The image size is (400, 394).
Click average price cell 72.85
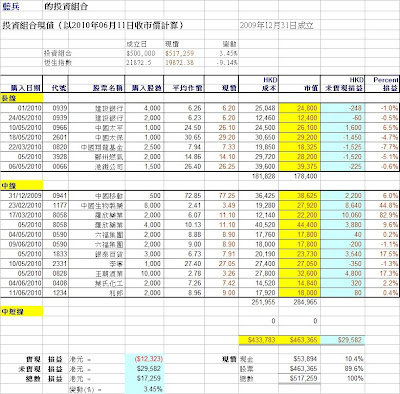(x=184, y=196)
